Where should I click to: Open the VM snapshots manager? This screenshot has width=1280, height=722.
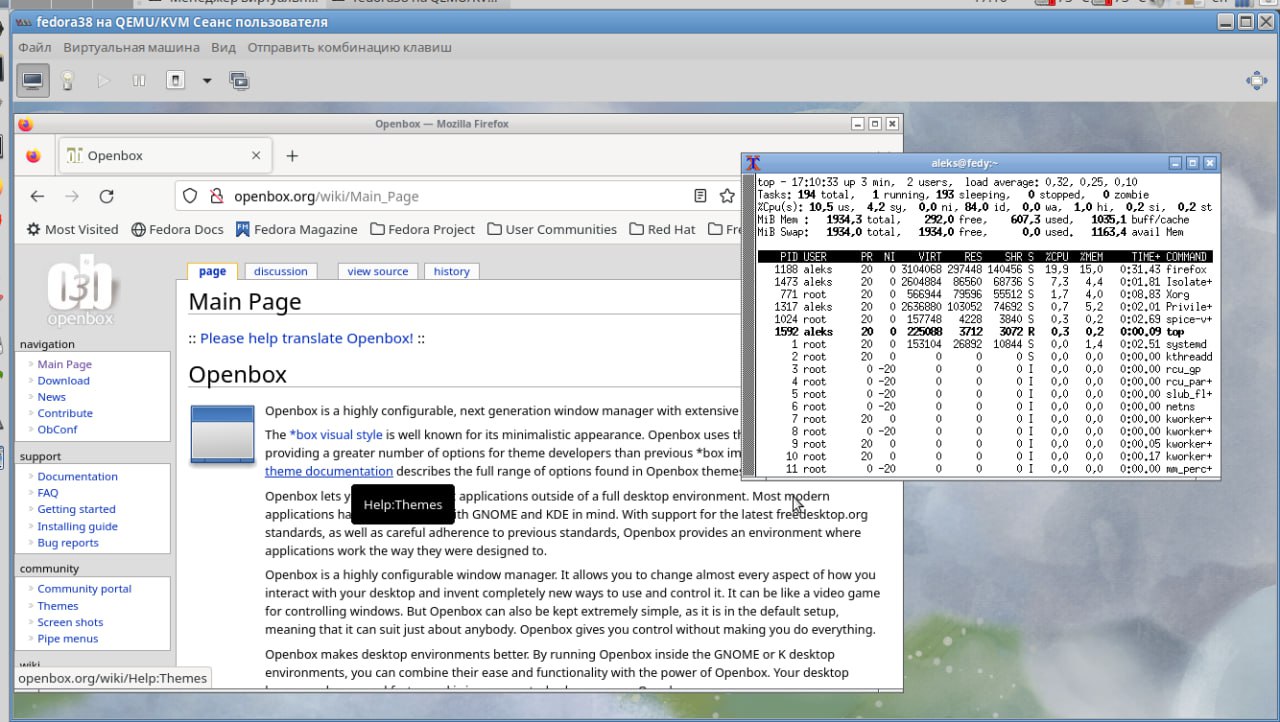pos(239,81)
